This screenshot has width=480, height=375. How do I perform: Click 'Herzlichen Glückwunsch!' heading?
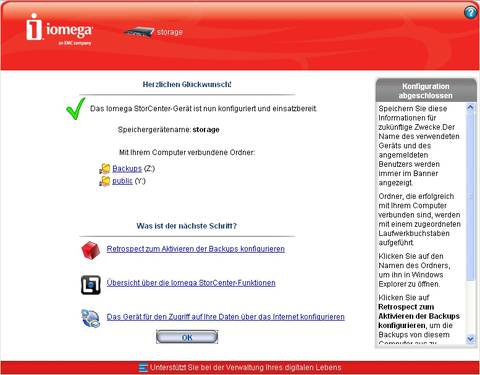coord(187,84)
